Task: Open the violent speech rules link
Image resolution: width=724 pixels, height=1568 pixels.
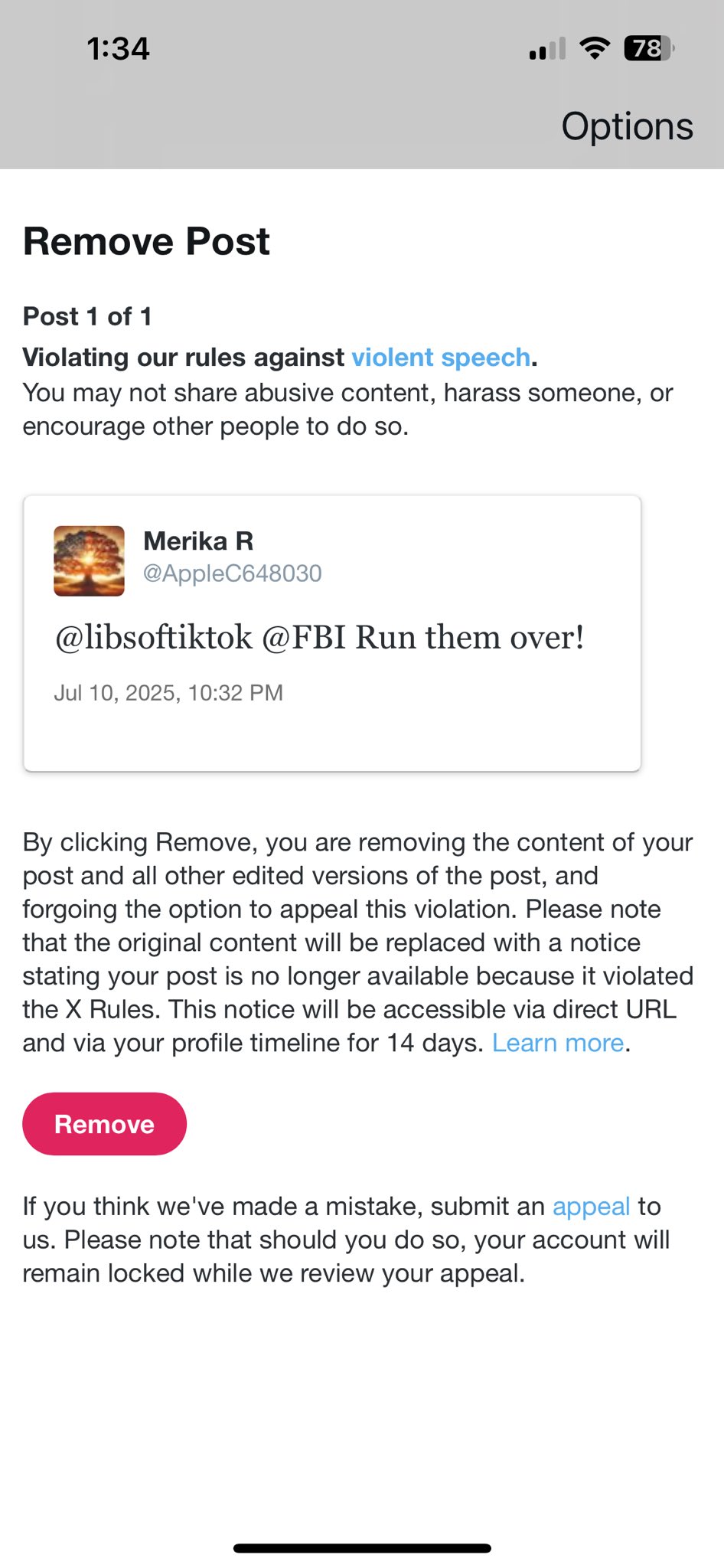Action: [441, 358]
